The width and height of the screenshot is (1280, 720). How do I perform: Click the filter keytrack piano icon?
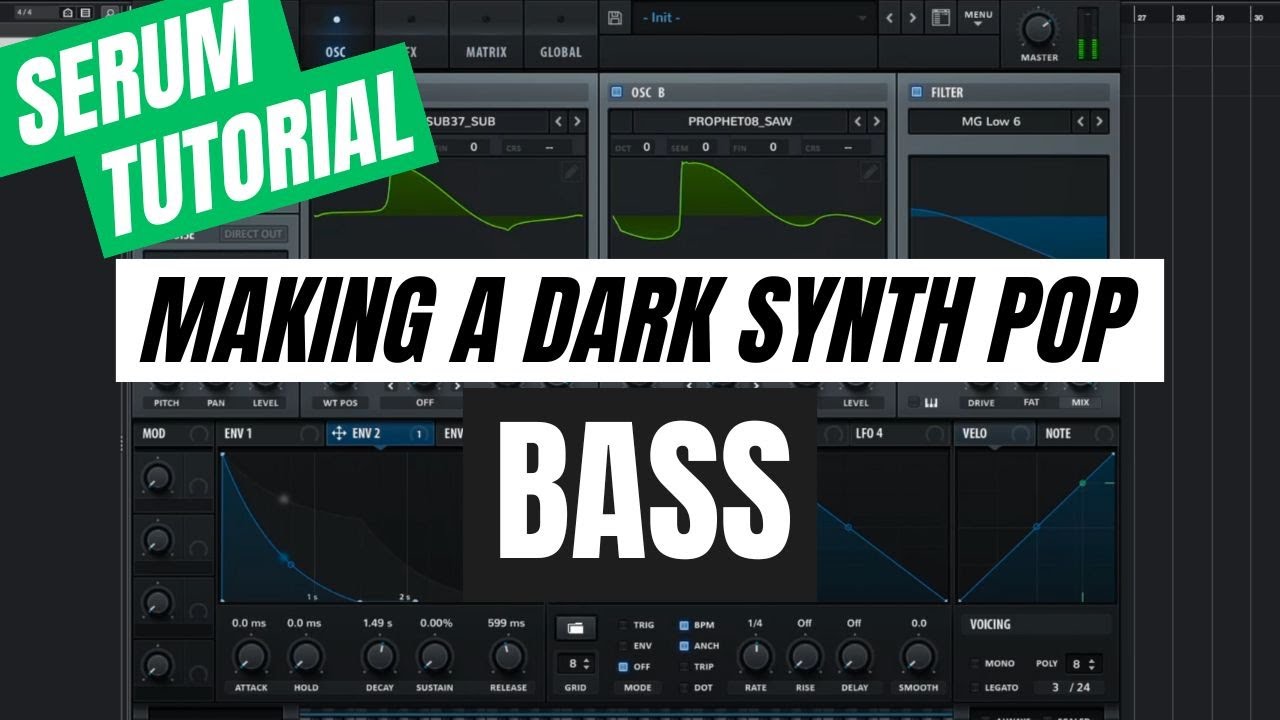point(930,403)
